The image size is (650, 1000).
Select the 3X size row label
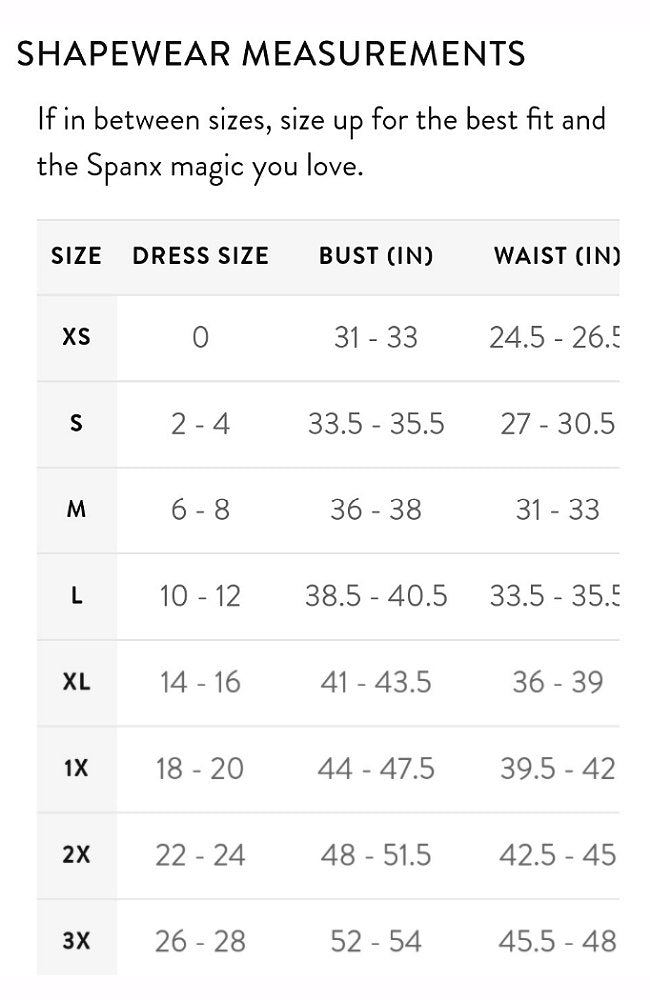[x=77, y=941]
